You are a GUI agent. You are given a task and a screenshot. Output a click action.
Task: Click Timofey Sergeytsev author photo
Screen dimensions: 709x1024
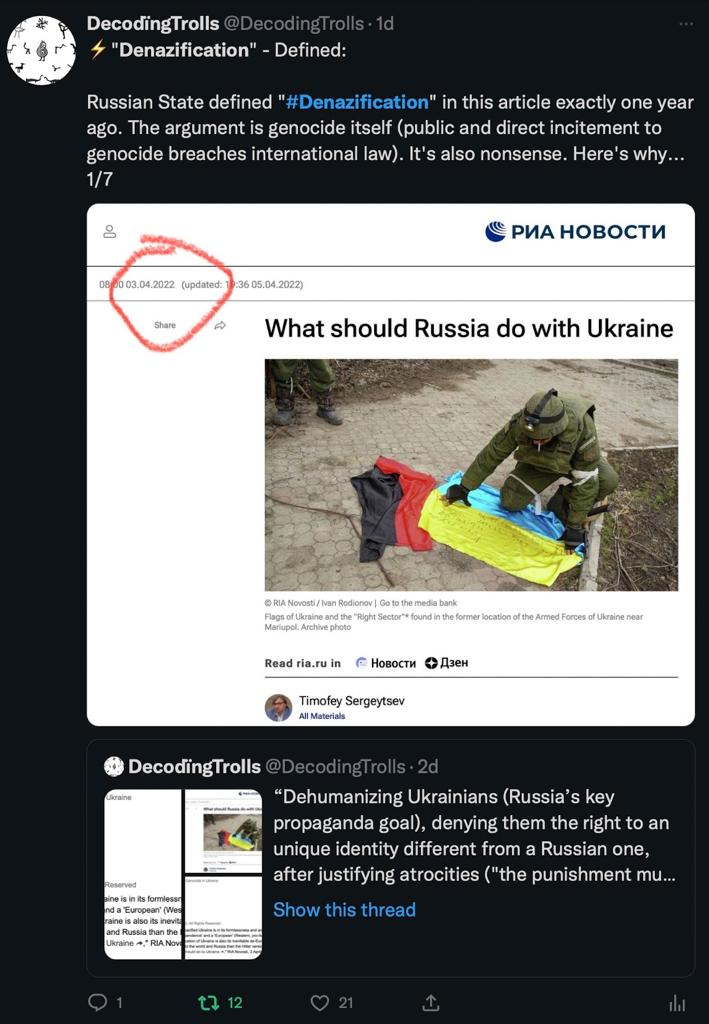click(278, 707)
